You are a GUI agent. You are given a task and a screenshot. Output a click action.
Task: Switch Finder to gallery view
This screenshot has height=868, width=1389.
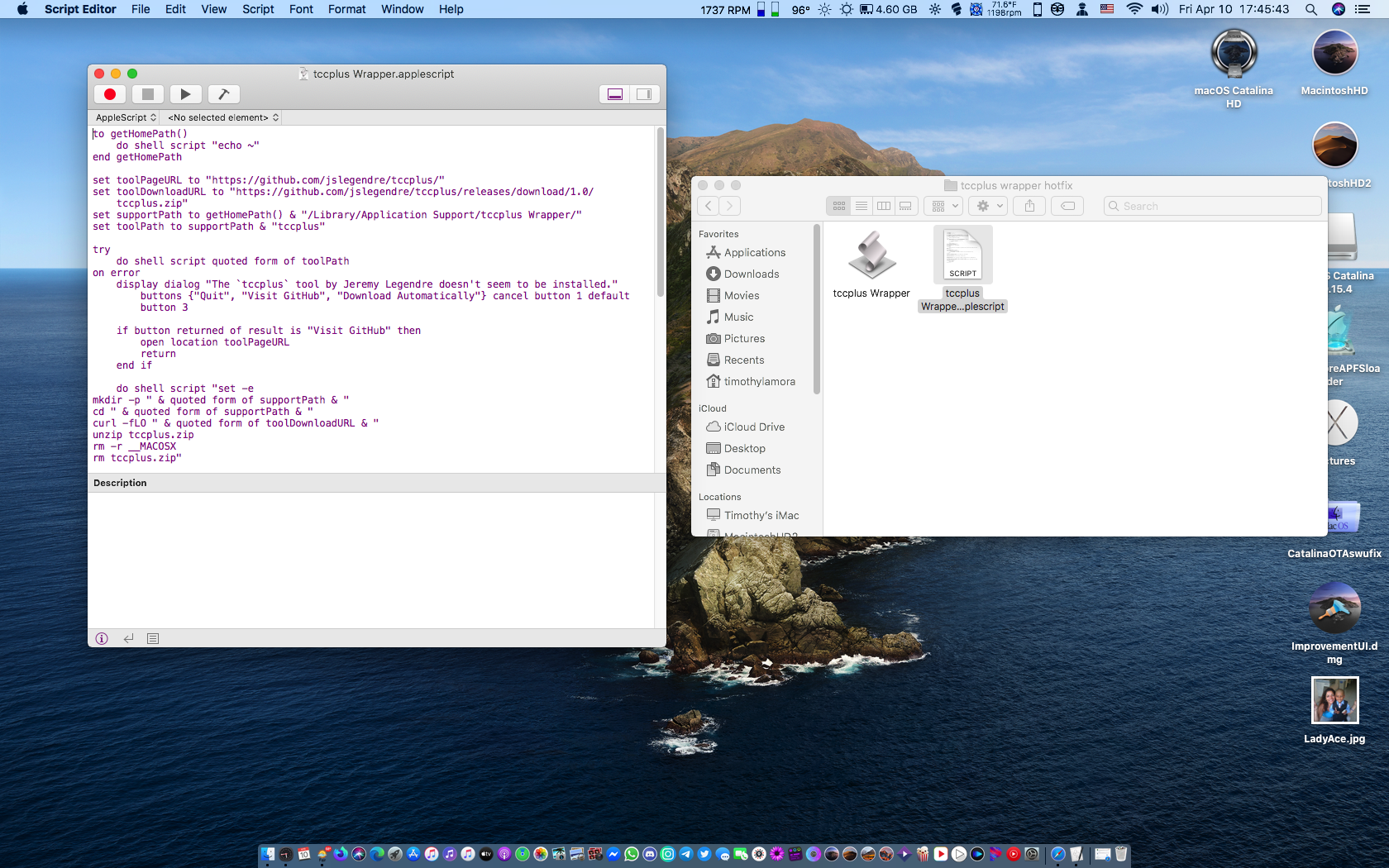click(906, 206)
